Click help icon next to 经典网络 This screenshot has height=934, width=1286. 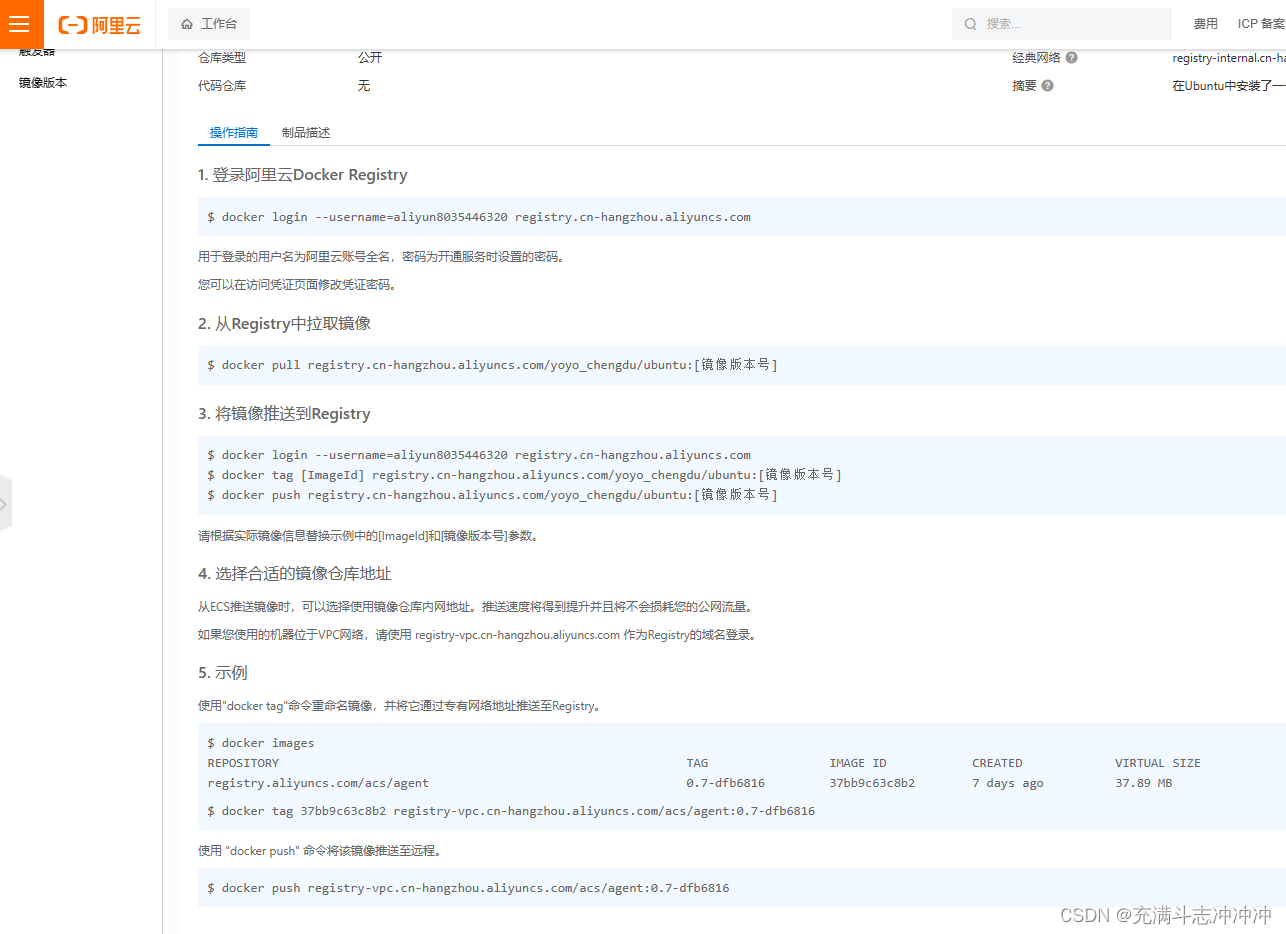click(x=1071, y=58)
